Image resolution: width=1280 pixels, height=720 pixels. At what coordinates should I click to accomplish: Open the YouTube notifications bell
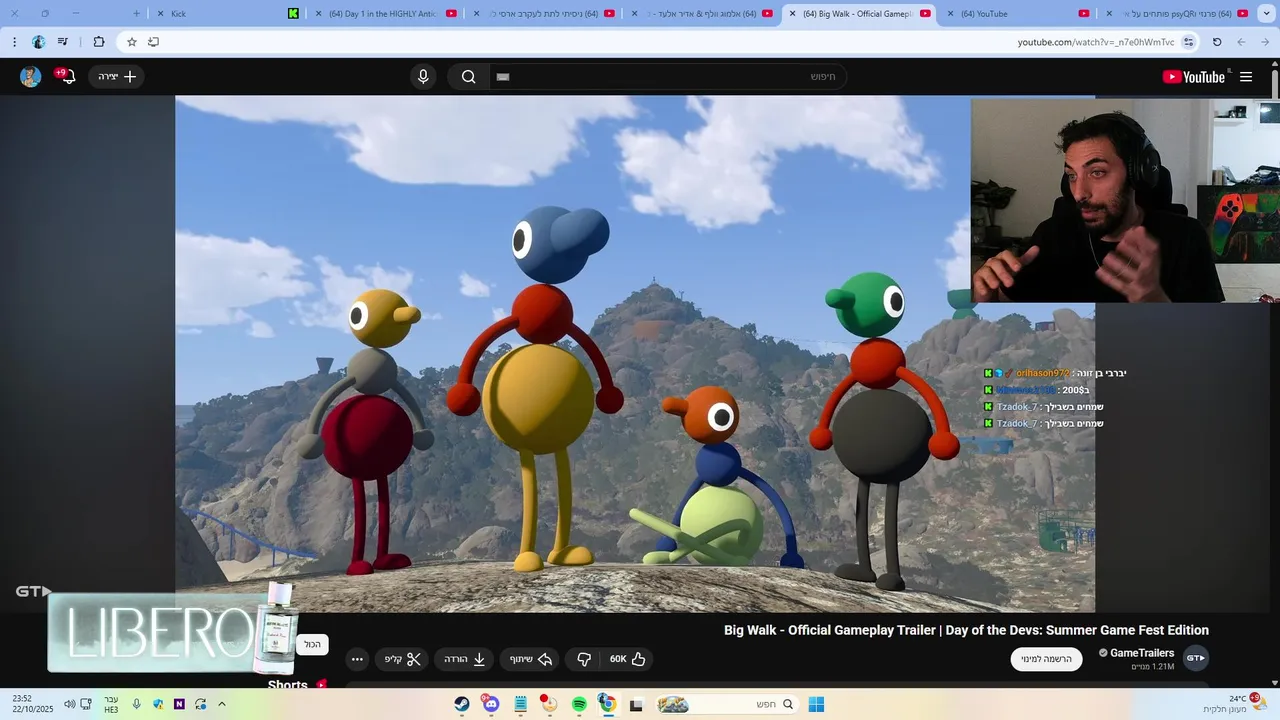coord(68,76)
